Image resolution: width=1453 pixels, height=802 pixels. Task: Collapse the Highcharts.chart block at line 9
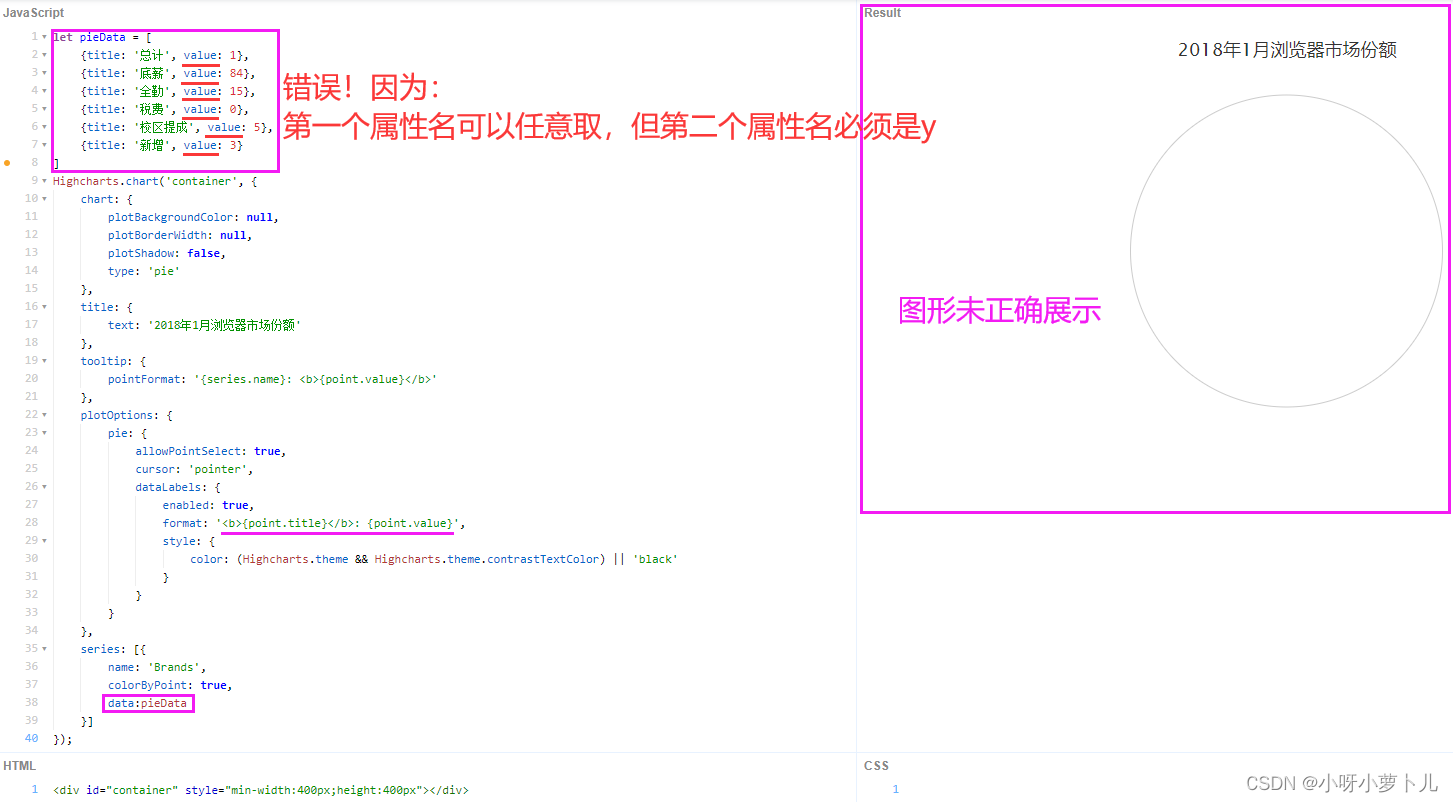pos(44,181)
